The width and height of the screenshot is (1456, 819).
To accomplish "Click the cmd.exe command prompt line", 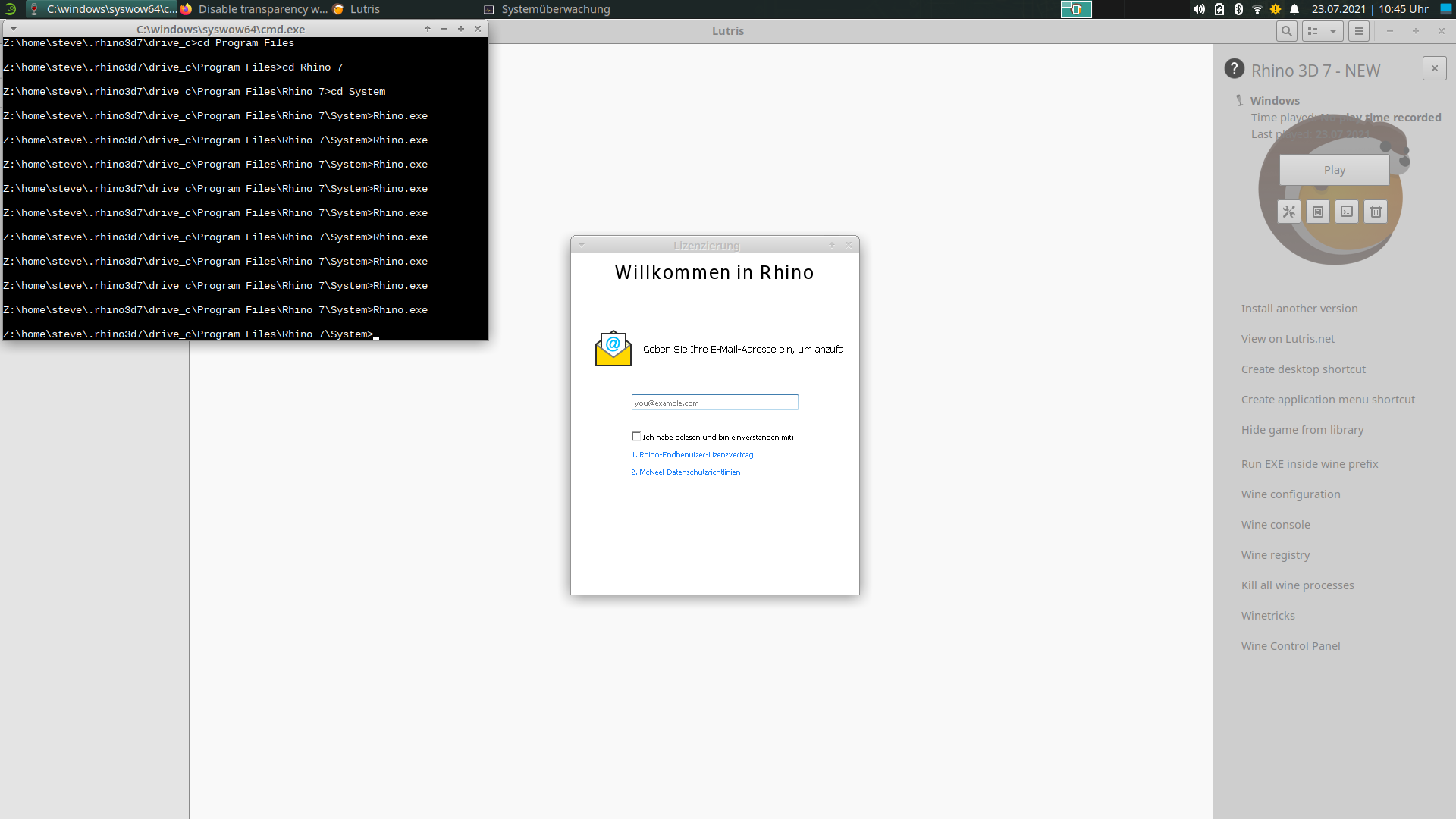I will pyautogui.click(x=191, y=334).
